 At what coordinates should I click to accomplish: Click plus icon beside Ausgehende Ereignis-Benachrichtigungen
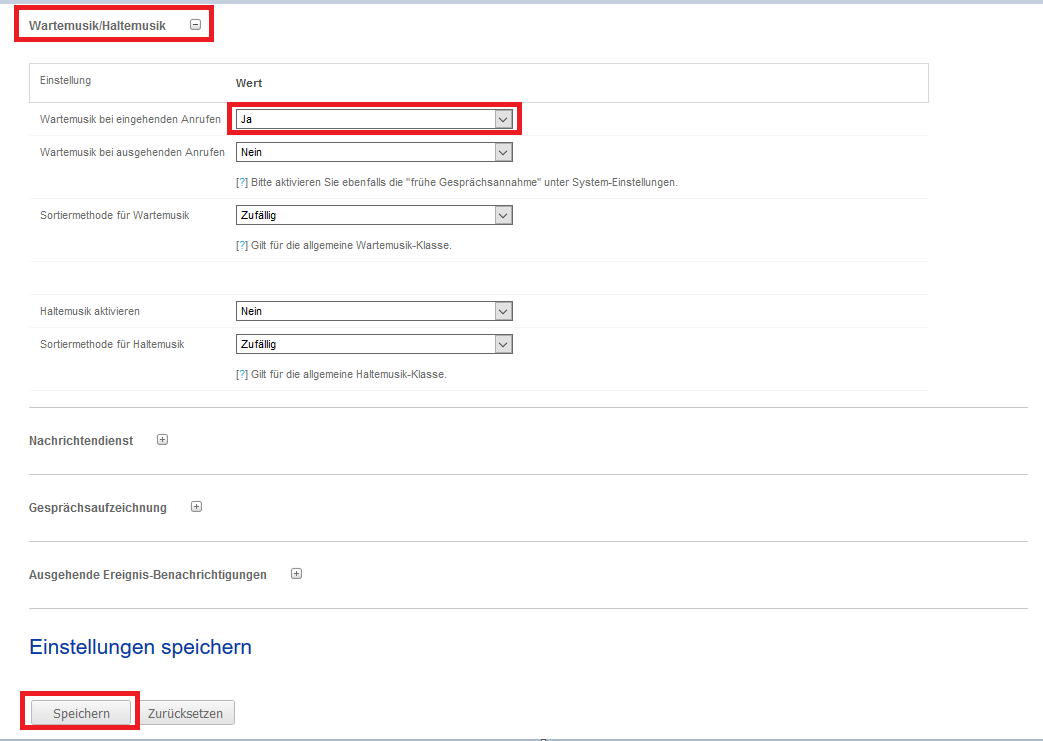pos(296,574)
